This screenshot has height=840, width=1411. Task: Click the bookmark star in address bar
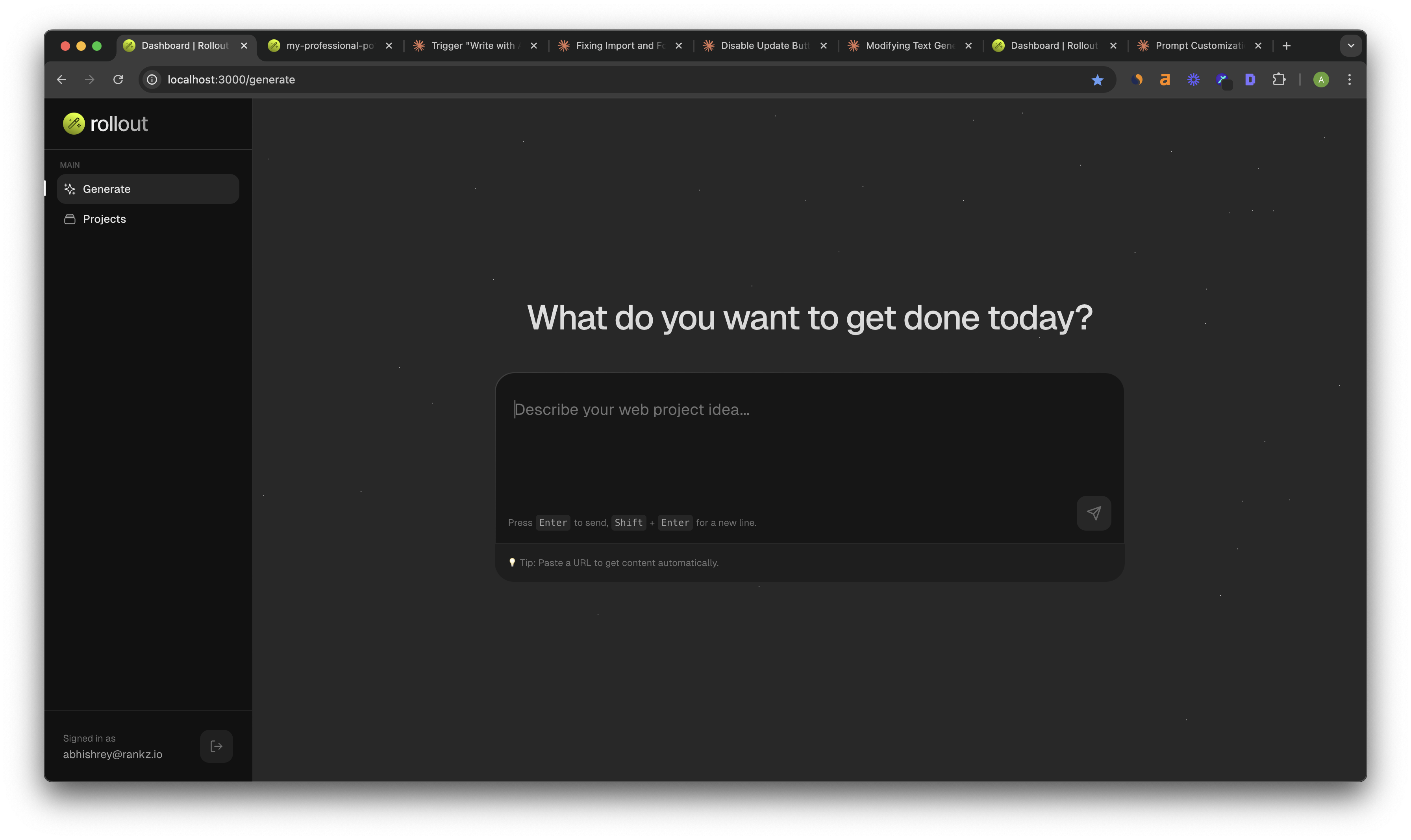pos(1098,80)
